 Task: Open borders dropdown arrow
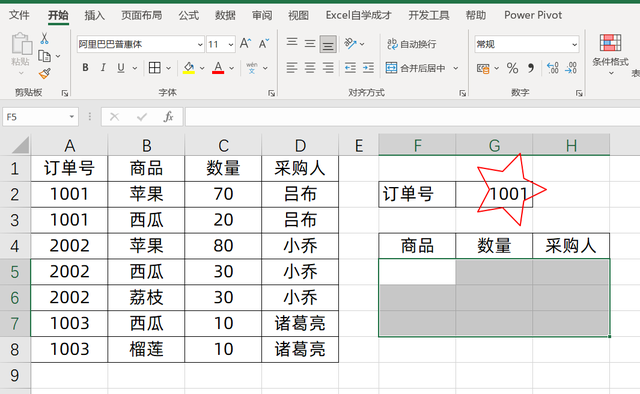(168, 68)
